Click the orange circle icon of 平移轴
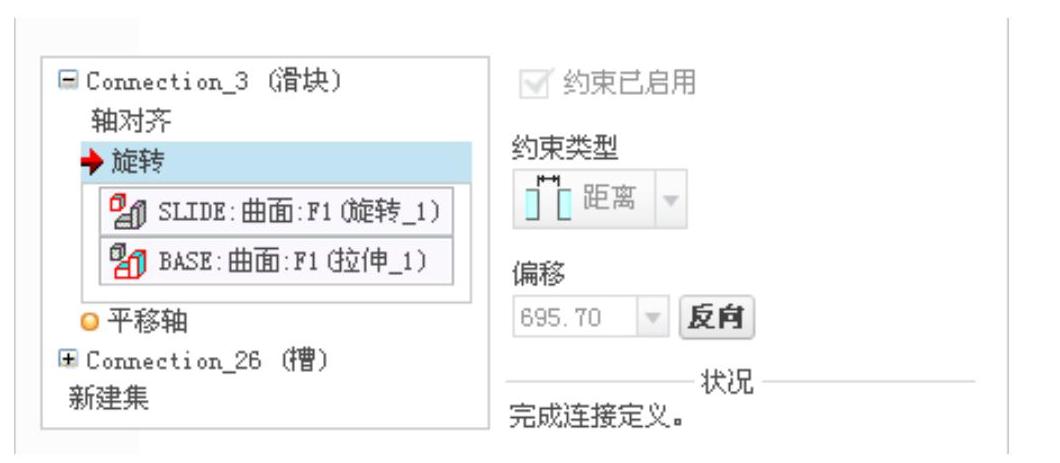This screenshot has width=1060, height=463. tap(89, 322)
